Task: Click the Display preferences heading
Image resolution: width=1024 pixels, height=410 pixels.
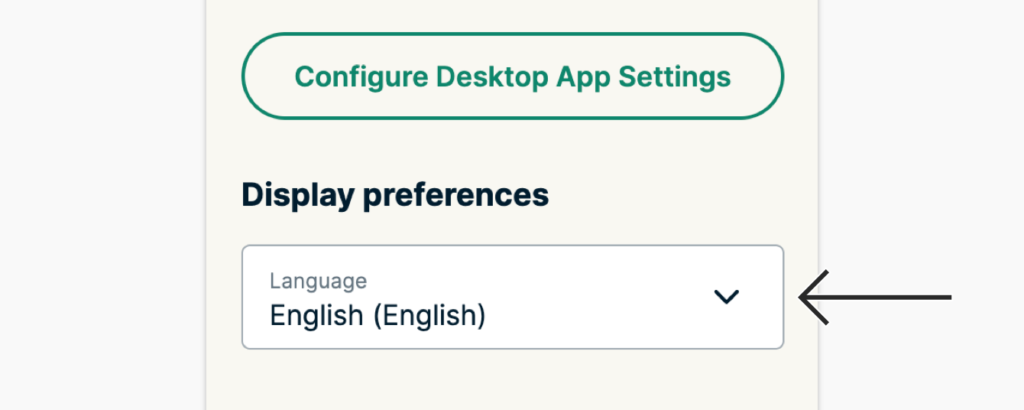Action: 395,194
